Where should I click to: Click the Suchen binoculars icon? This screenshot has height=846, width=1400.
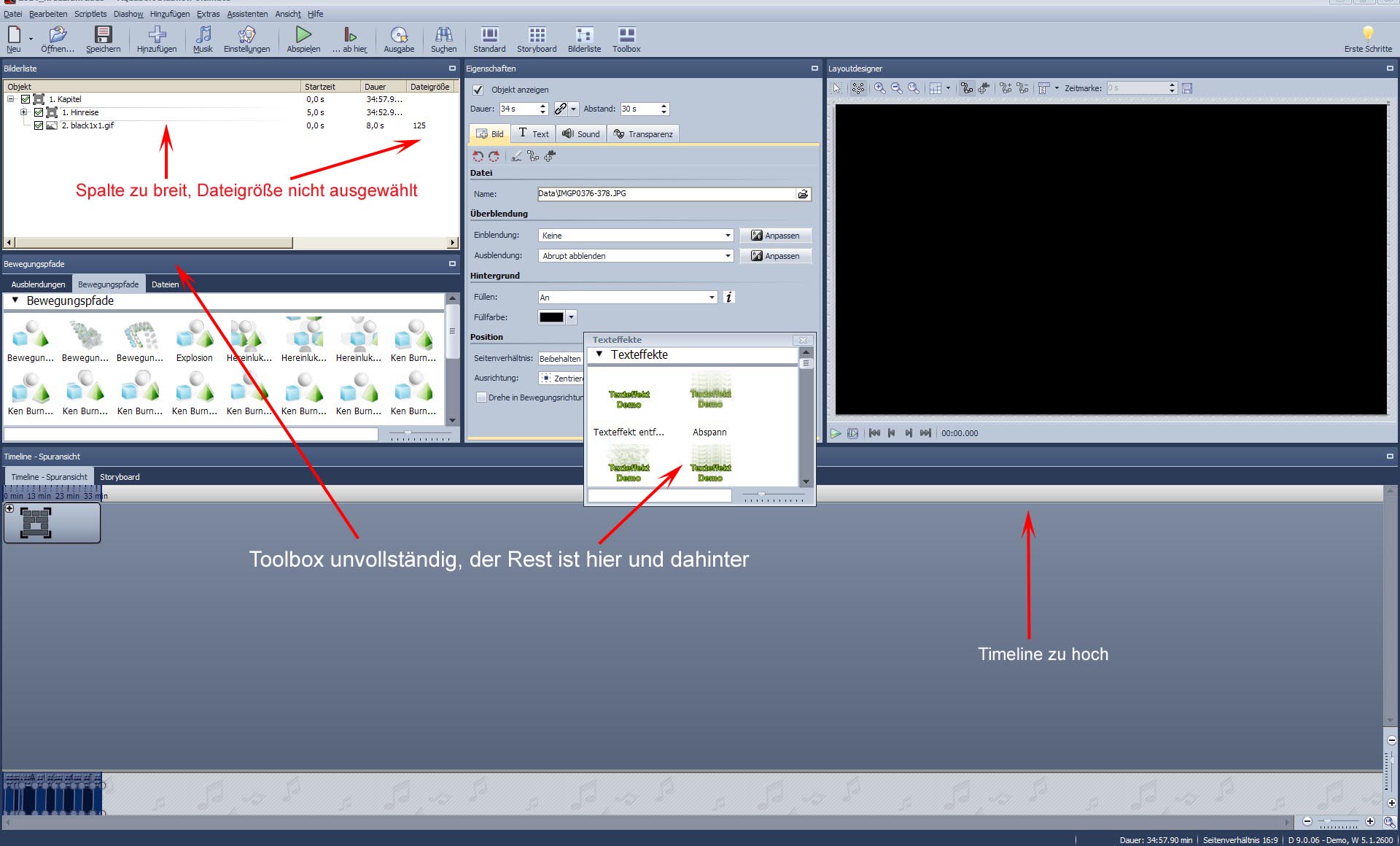[443, 34]
